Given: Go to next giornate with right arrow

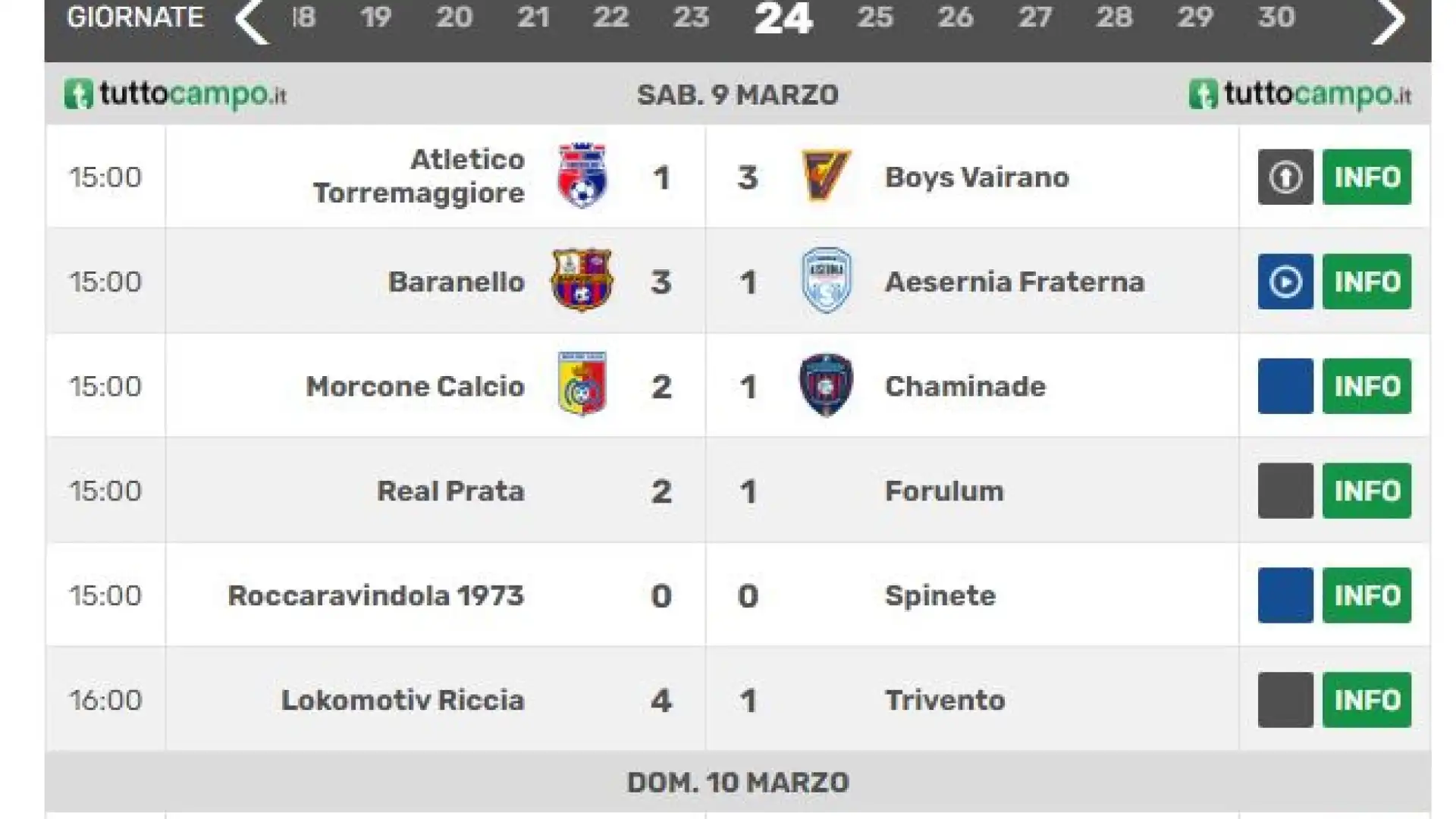Looking at the screenshot, I should 1389,20.
